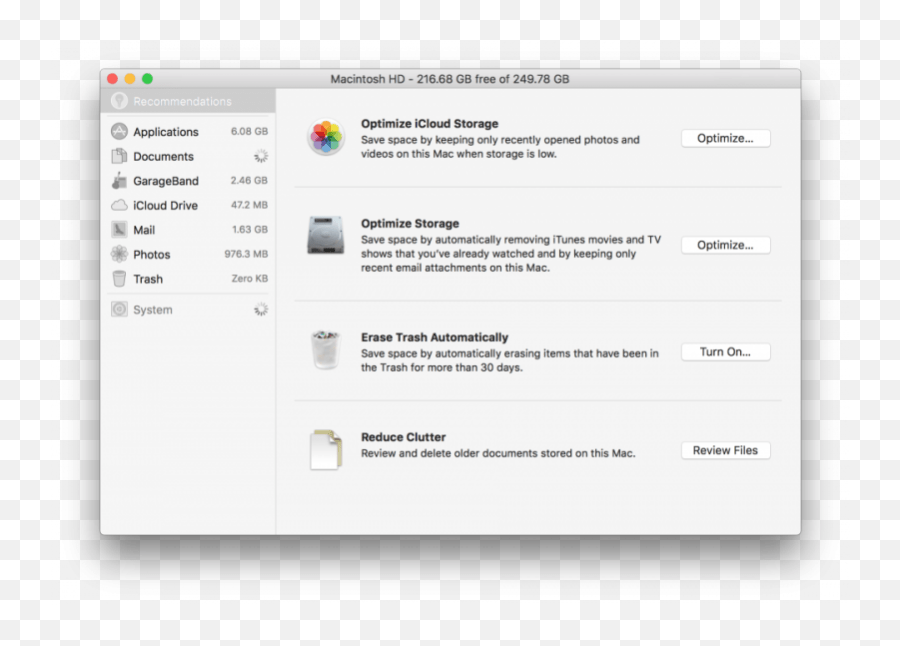Click the Optimize Storage hard drive icon
The height and width of the screenshot is (646, 900).
(325, 237)
